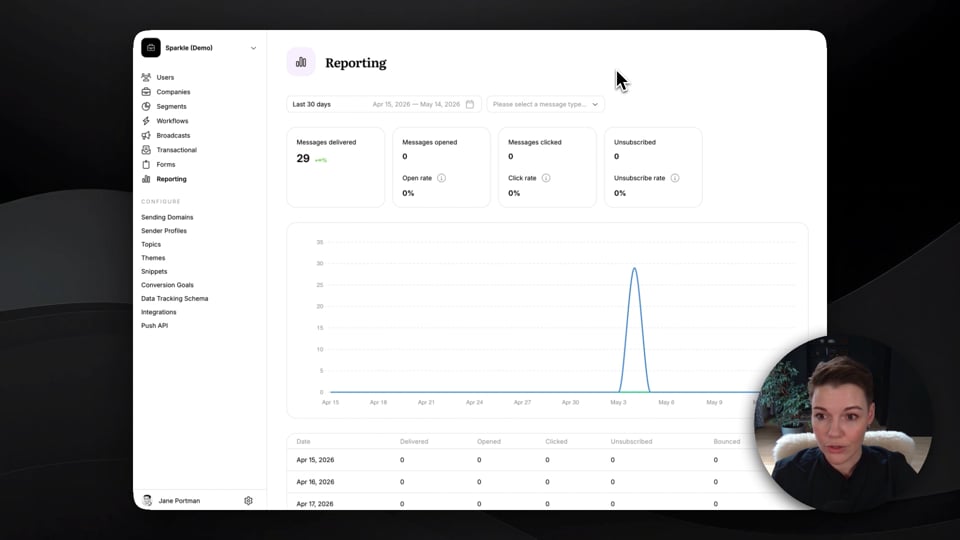
Task: Open Topics configuration
Action: [x=151, y=244]
